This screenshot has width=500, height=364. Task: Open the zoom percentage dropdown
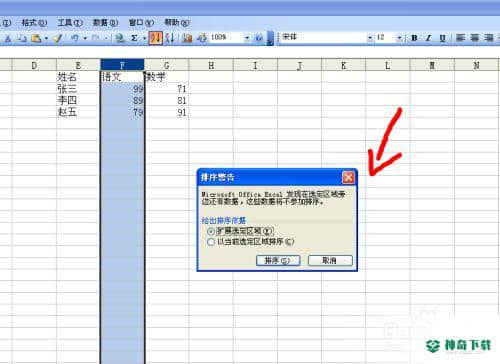(247, 38)
